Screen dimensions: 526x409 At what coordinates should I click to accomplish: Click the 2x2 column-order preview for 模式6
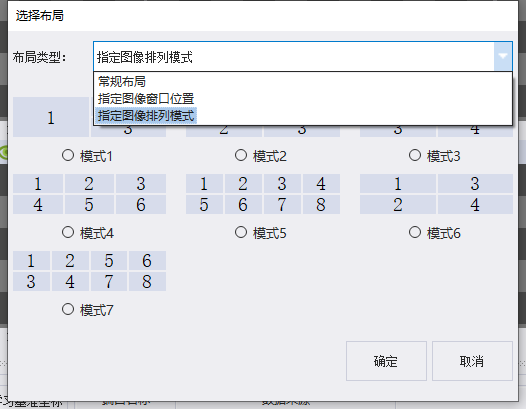[x=436, y=194]
